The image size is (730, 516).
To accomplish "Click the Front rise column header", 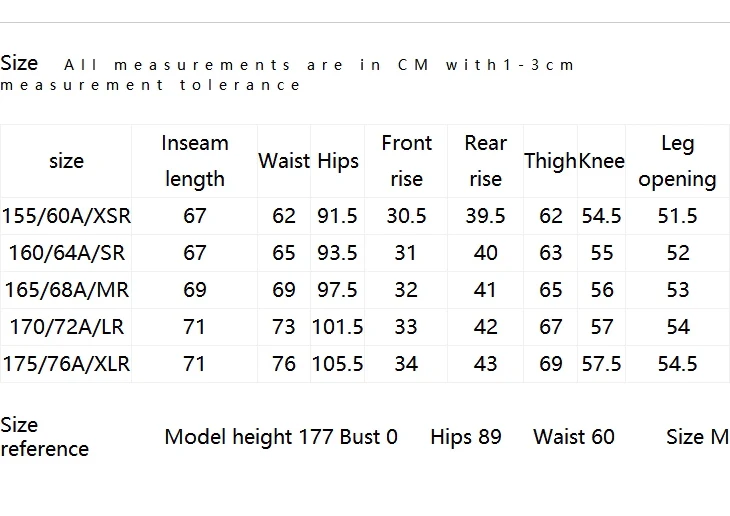I will 406,161.
